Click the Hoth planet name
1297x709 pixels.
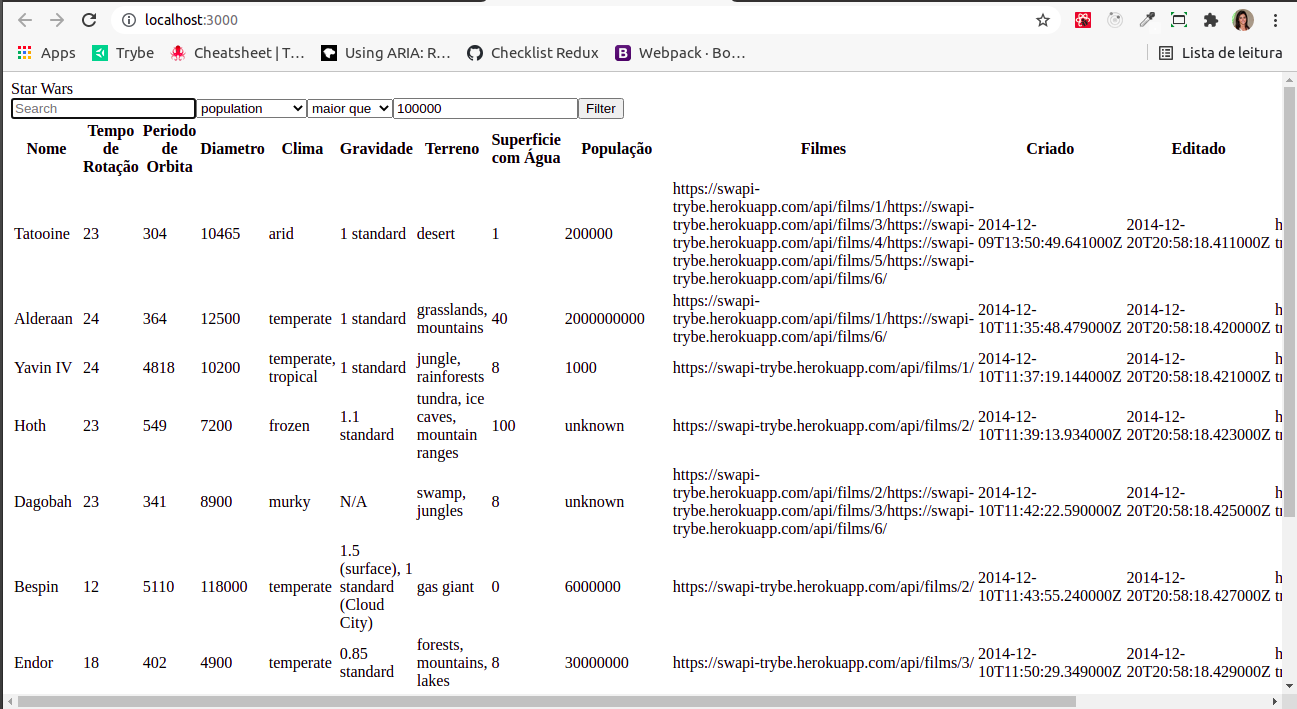tap(30, 426)
